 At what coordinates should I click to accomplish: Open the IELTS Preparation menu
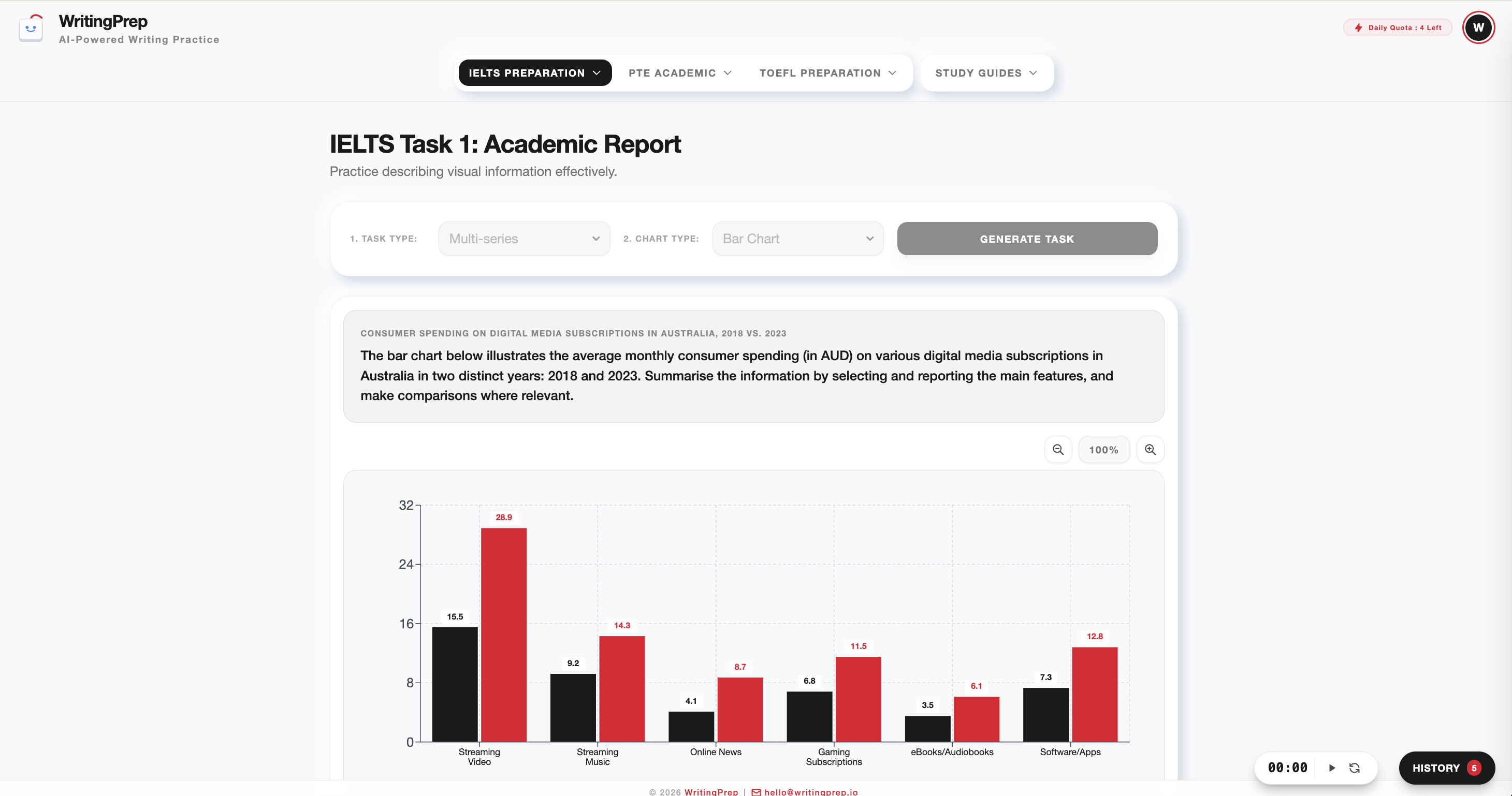tap(535, 73)
